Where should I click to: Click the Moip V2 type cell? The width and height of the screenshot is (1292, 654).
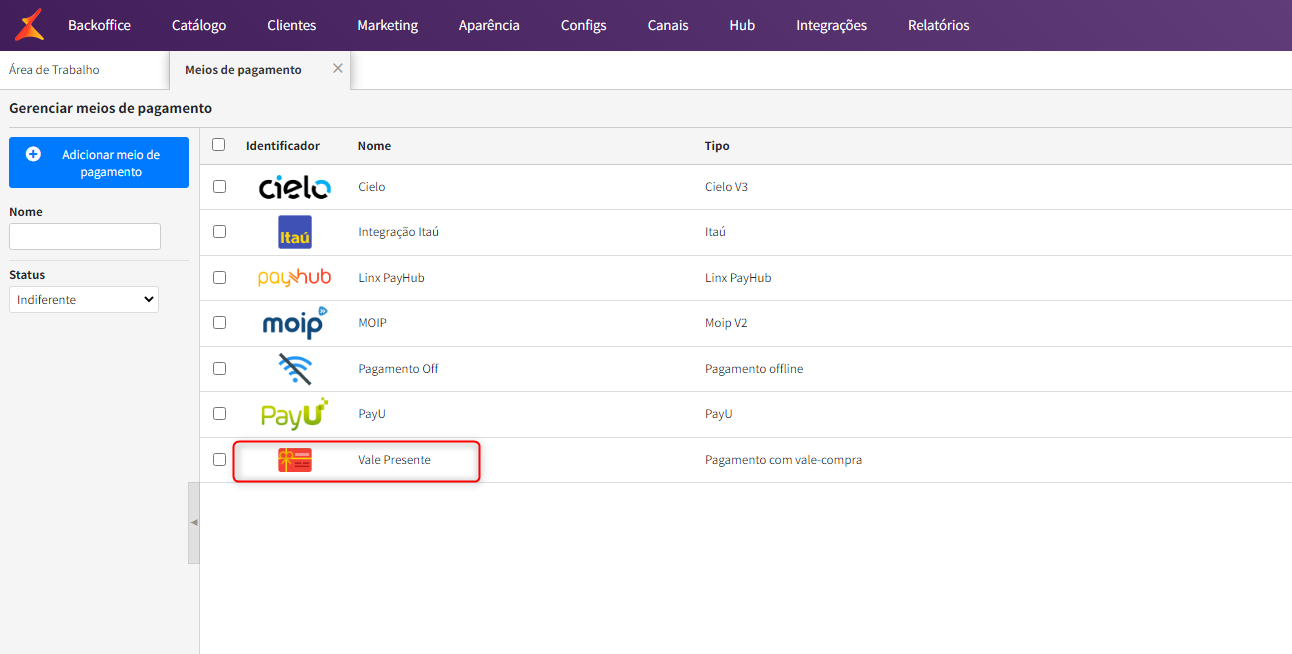point(726,323)
